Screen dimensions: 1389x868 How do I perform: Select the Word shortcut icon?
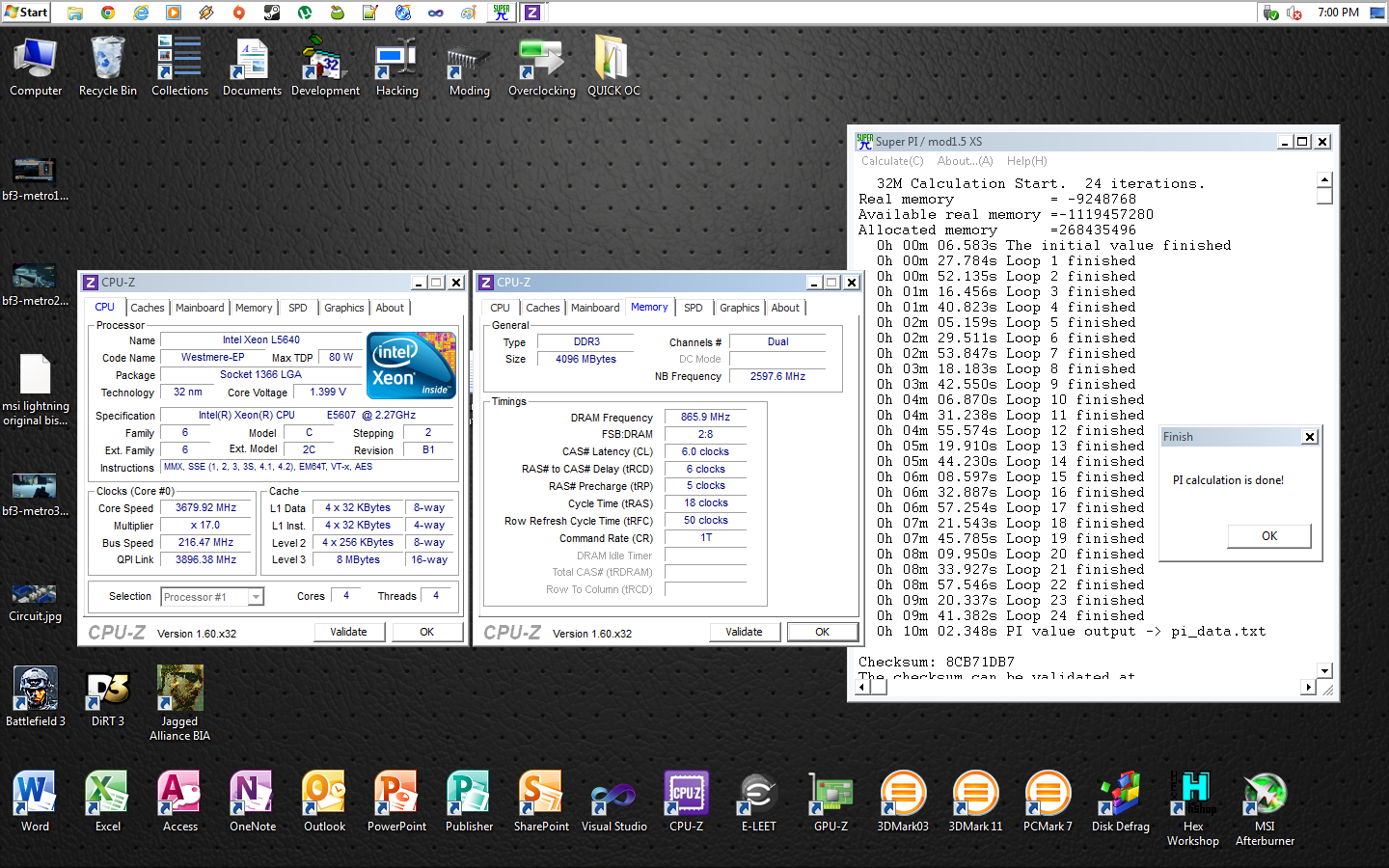[36, 801]
